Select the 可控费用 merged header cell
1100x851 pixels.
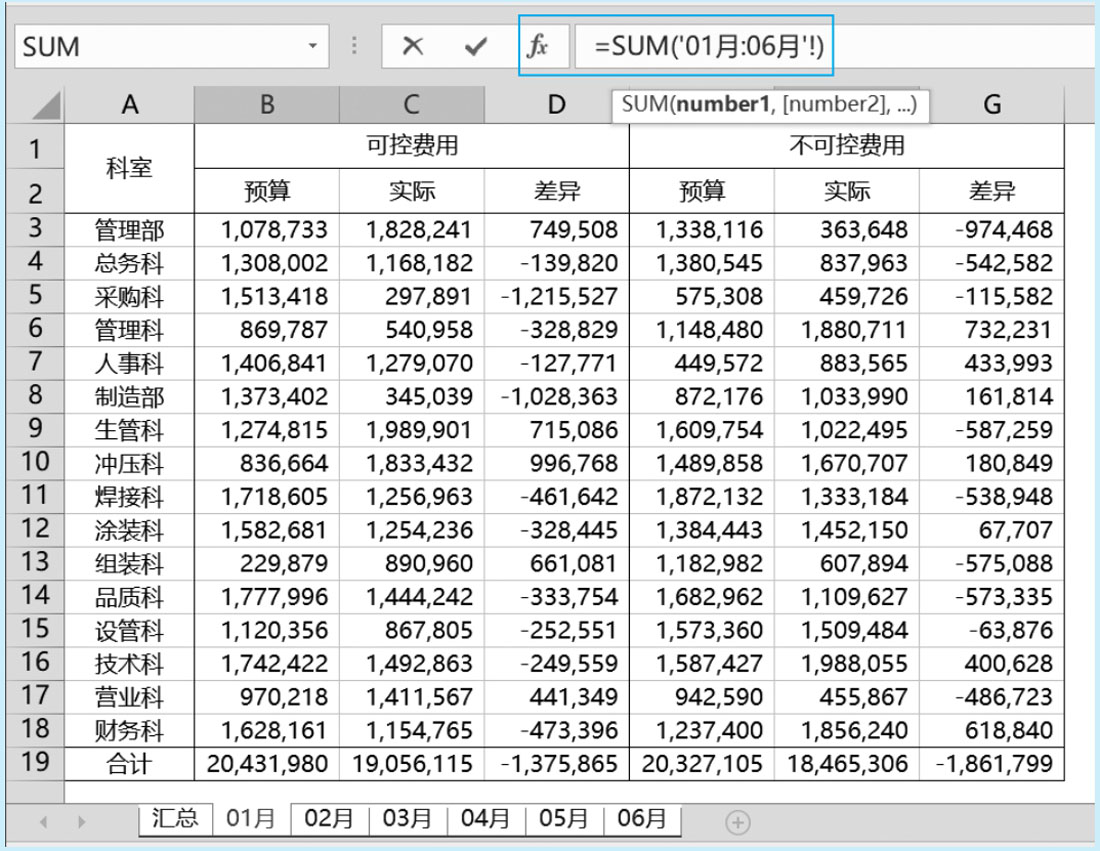pyautogui.click(x=411, y=146)
